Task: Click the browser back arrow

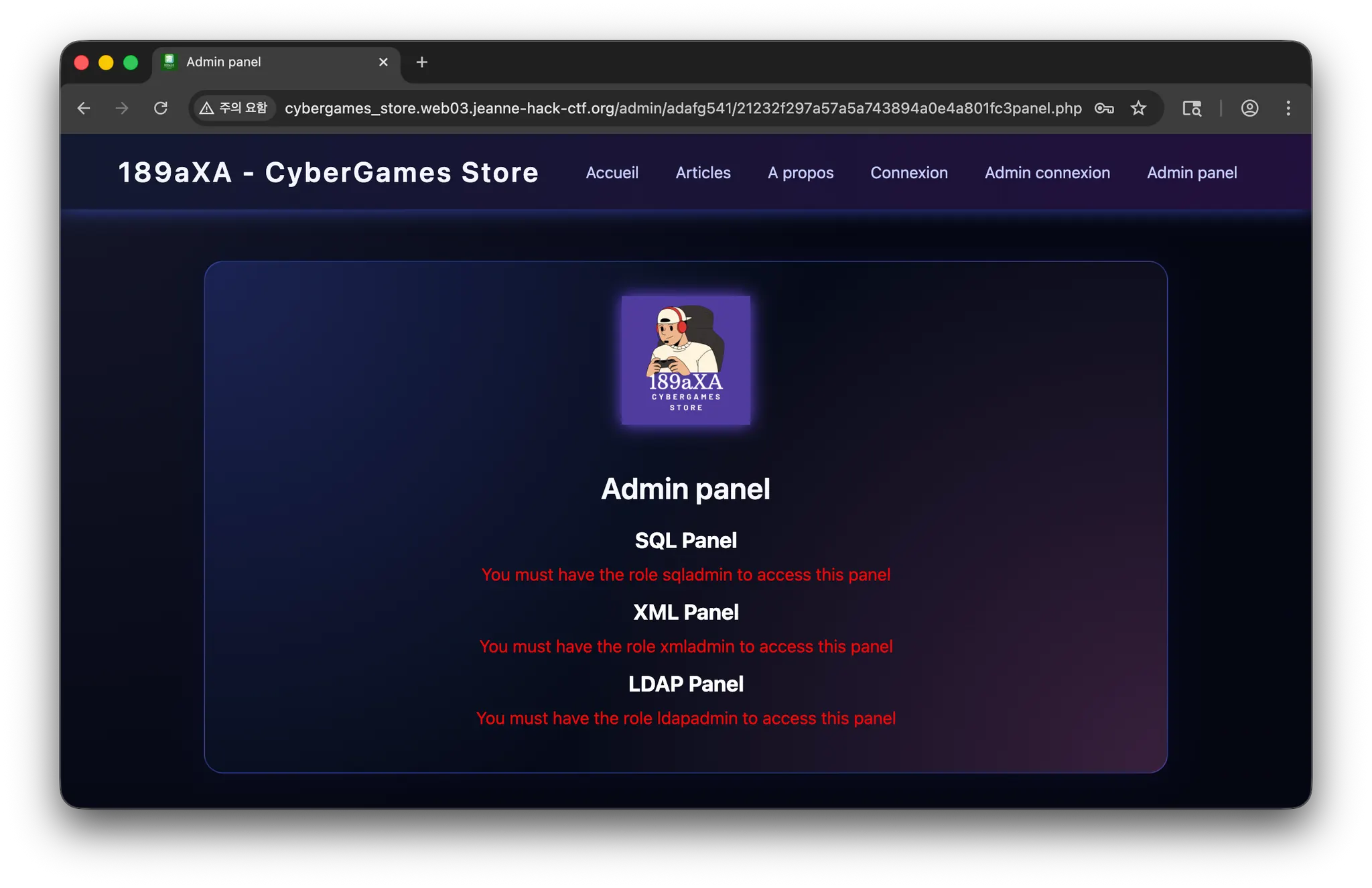Action: (x=84, y=108)
